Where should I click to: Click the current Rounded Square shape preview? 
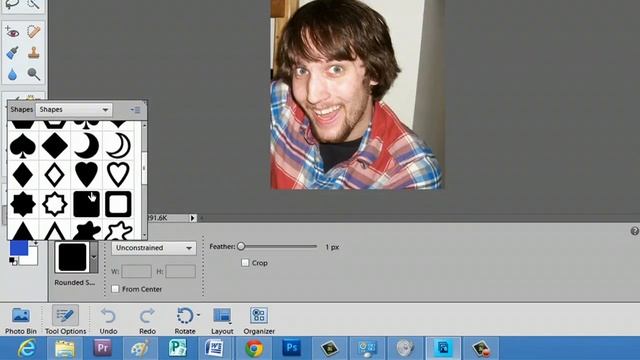coord(73,257)
